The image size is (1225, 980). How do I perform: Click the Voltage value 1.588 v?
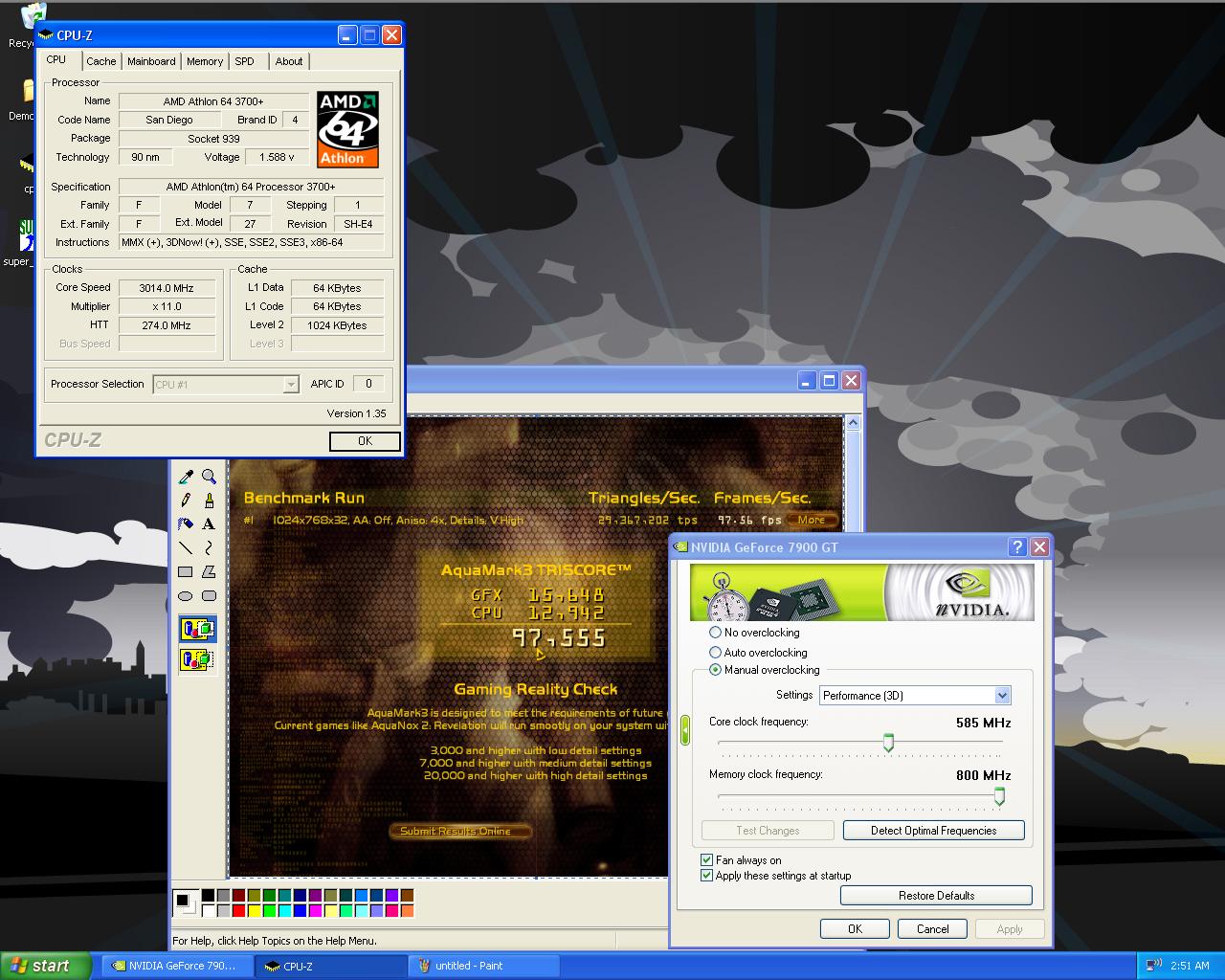pos(278,157)
